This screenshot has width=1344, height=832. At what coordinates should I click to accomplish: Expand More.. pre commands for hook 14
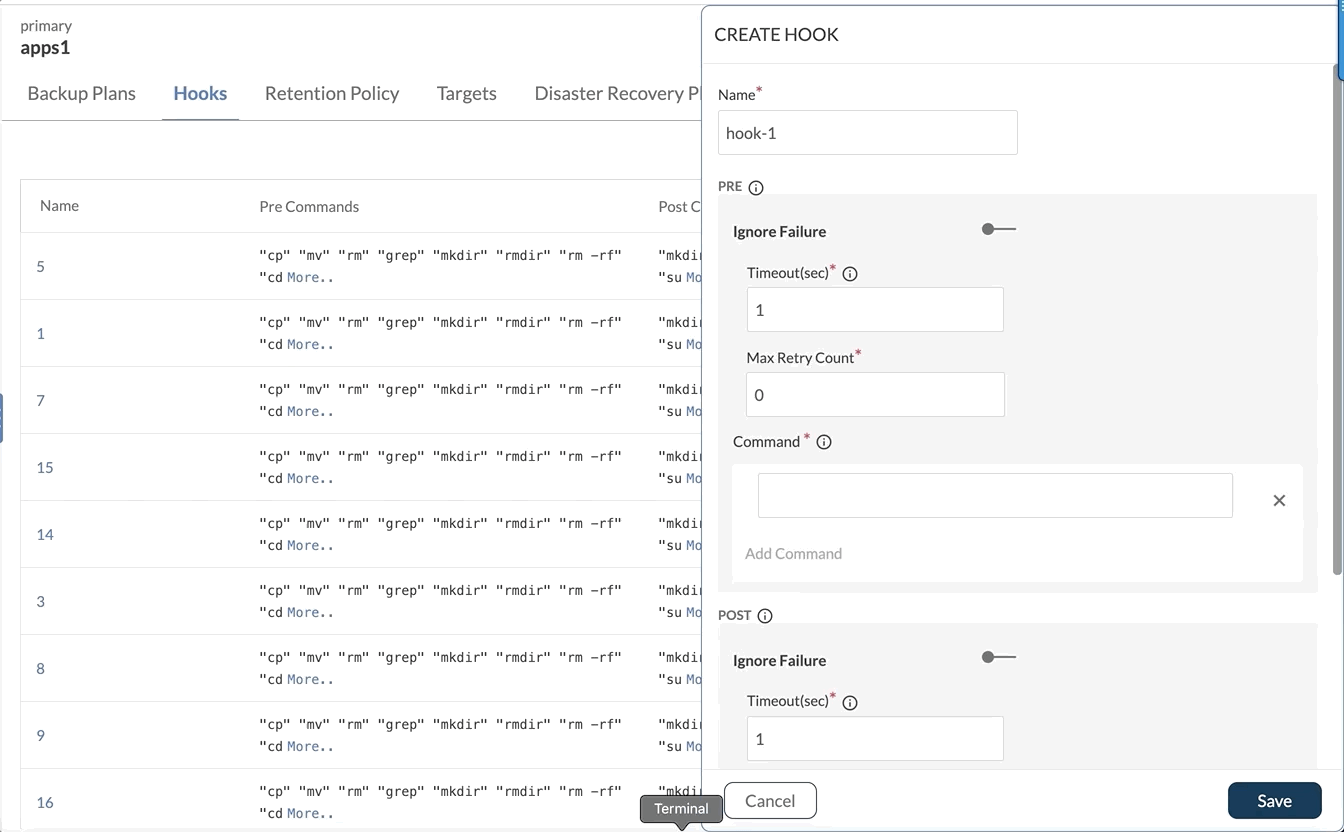click(x=310, y=545)
